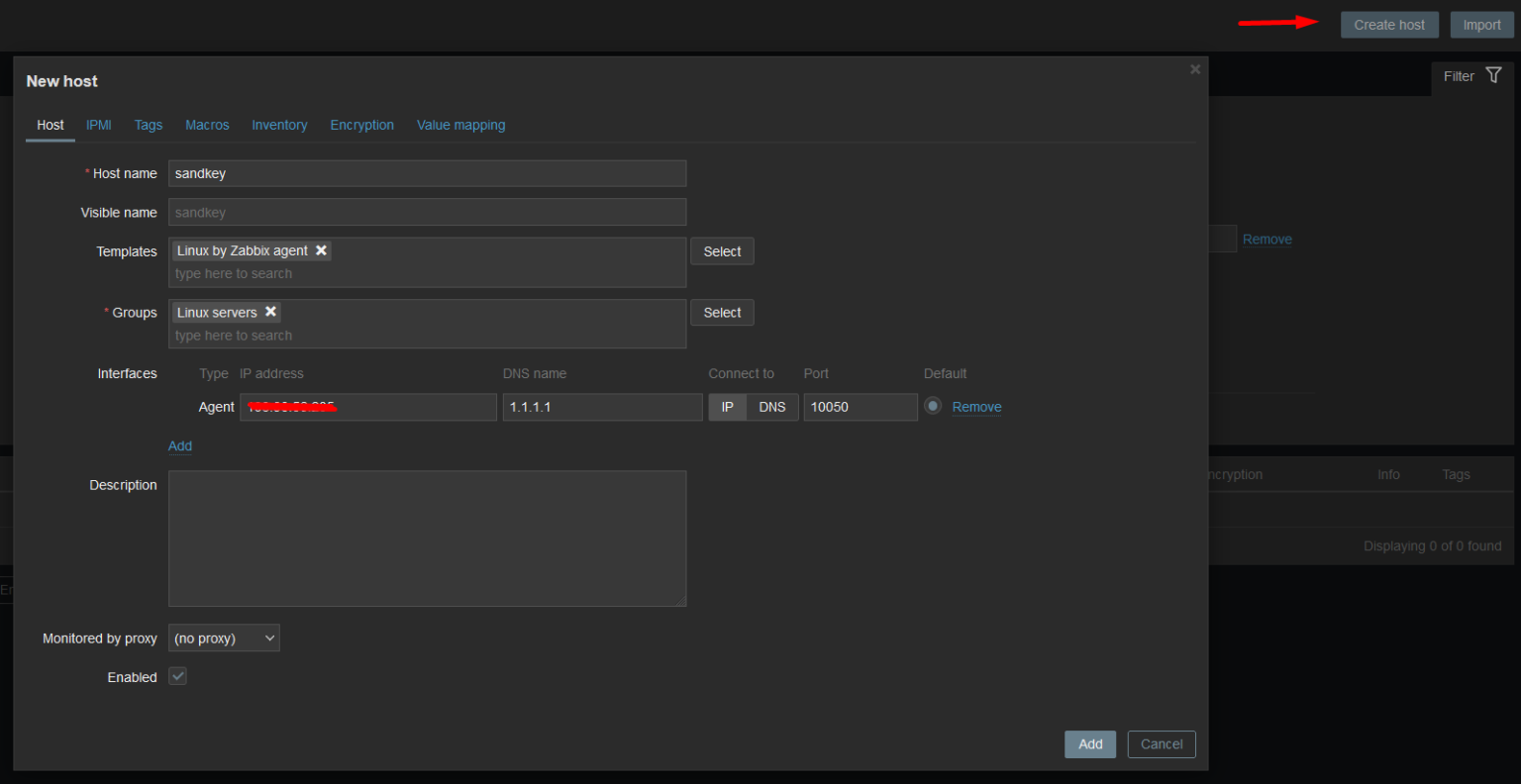Open the Value mapping tab
1521x784 pixels.
pos(460,125)
